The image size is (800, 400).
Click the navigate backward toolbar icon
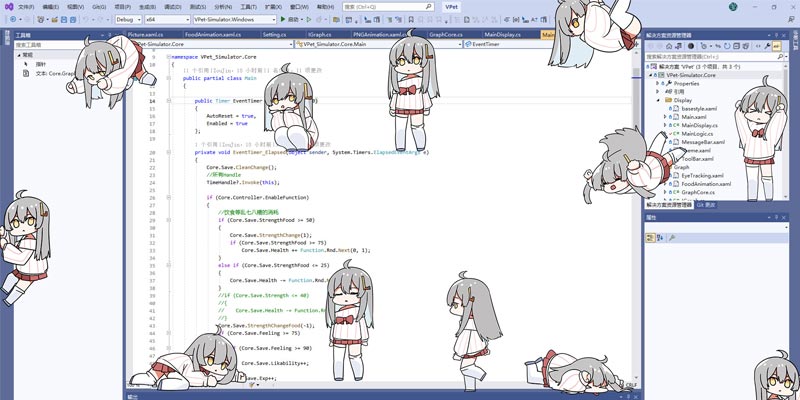[12, 19]
